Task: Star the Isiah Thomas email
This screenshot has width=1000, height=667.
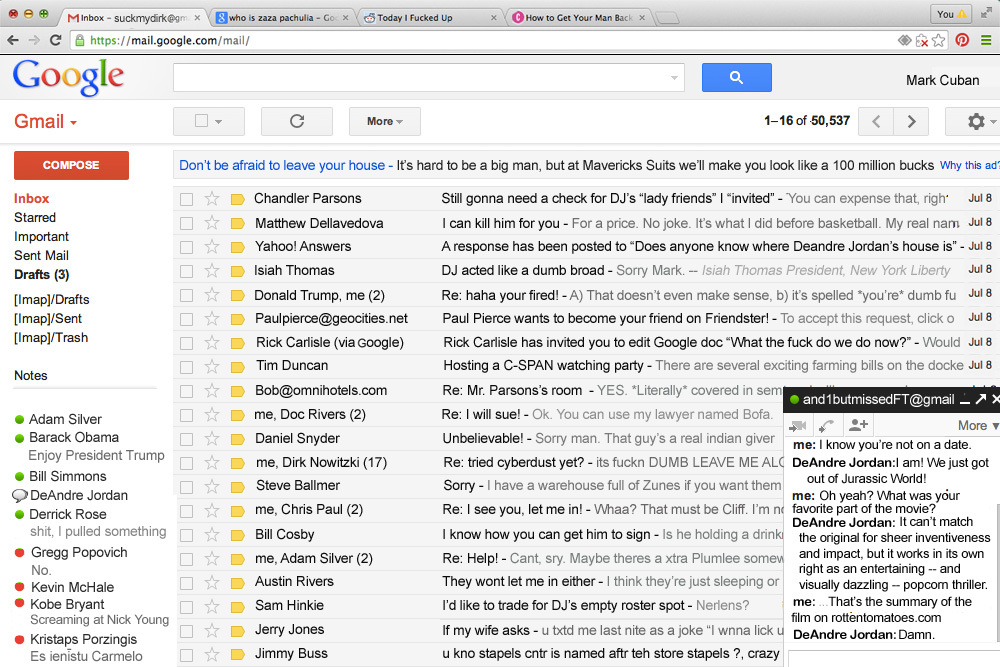Action: 212,271
